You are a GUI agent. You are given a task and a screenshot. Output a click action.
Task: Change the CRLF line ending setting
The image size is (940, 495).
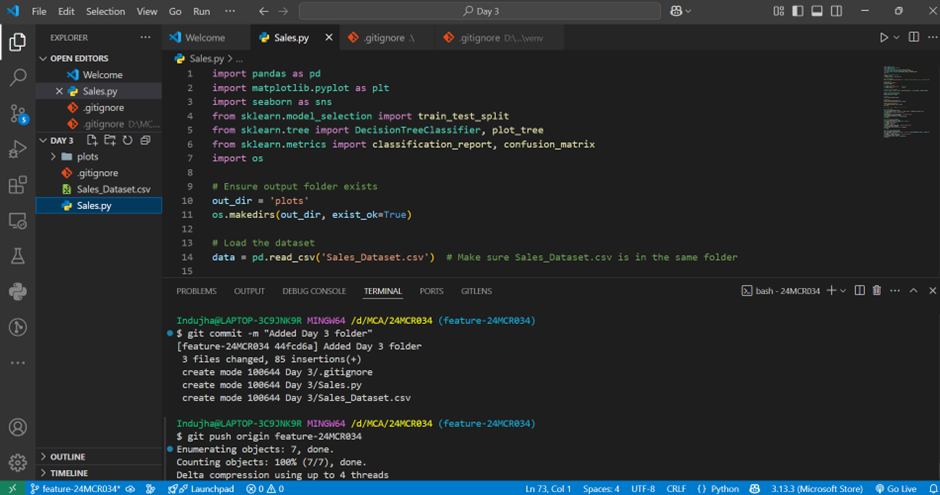pyautogui.click(x=676, y=488)
